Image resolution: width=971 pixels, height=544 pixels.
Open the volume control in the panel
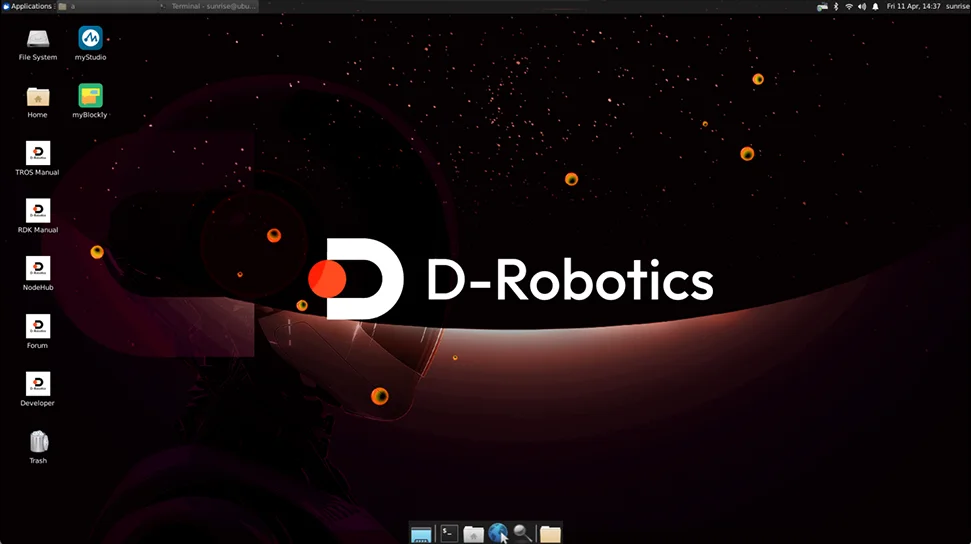(862, 6)
